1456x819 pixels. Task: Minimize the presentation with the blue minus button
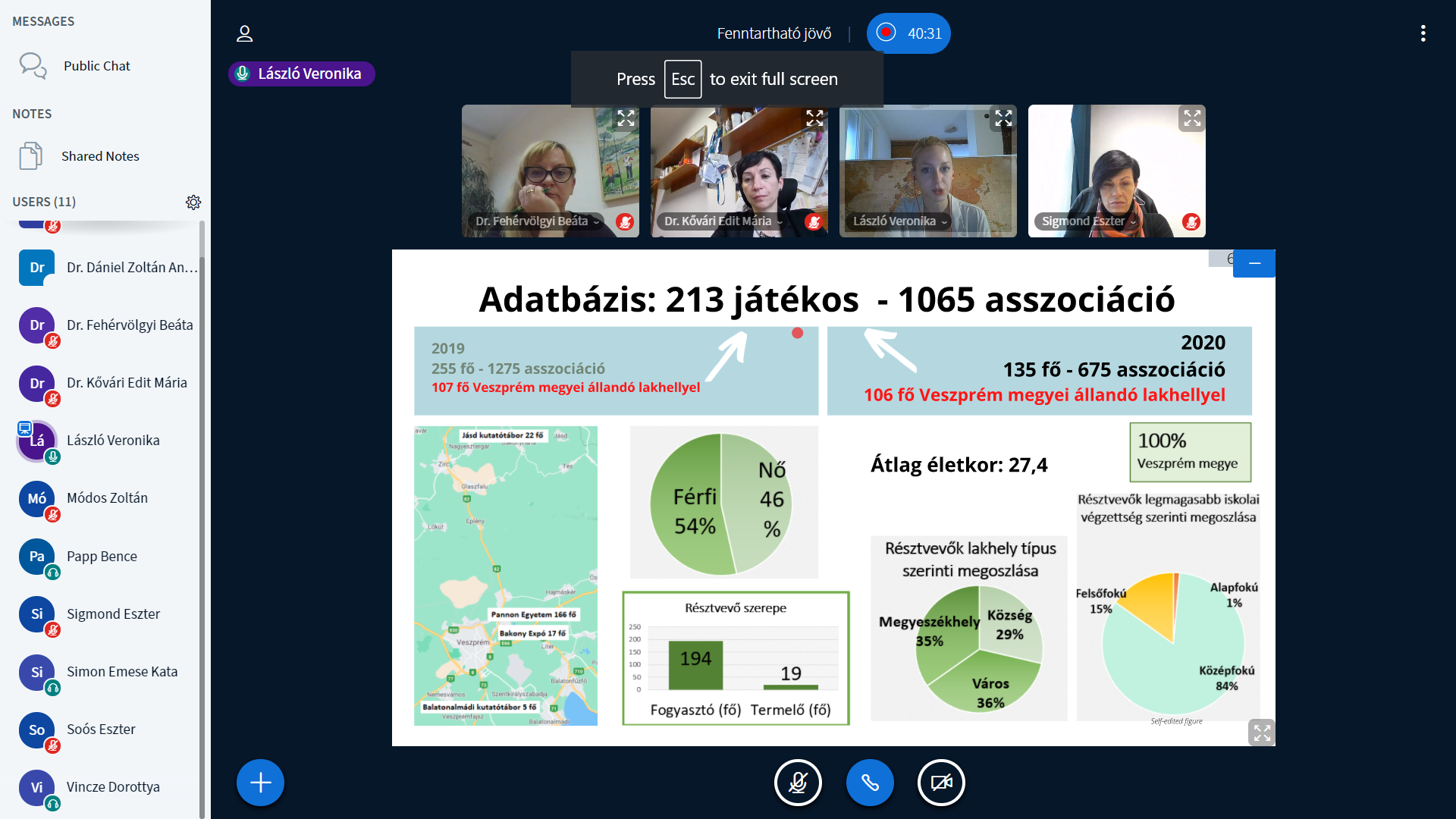(1254, 263)
